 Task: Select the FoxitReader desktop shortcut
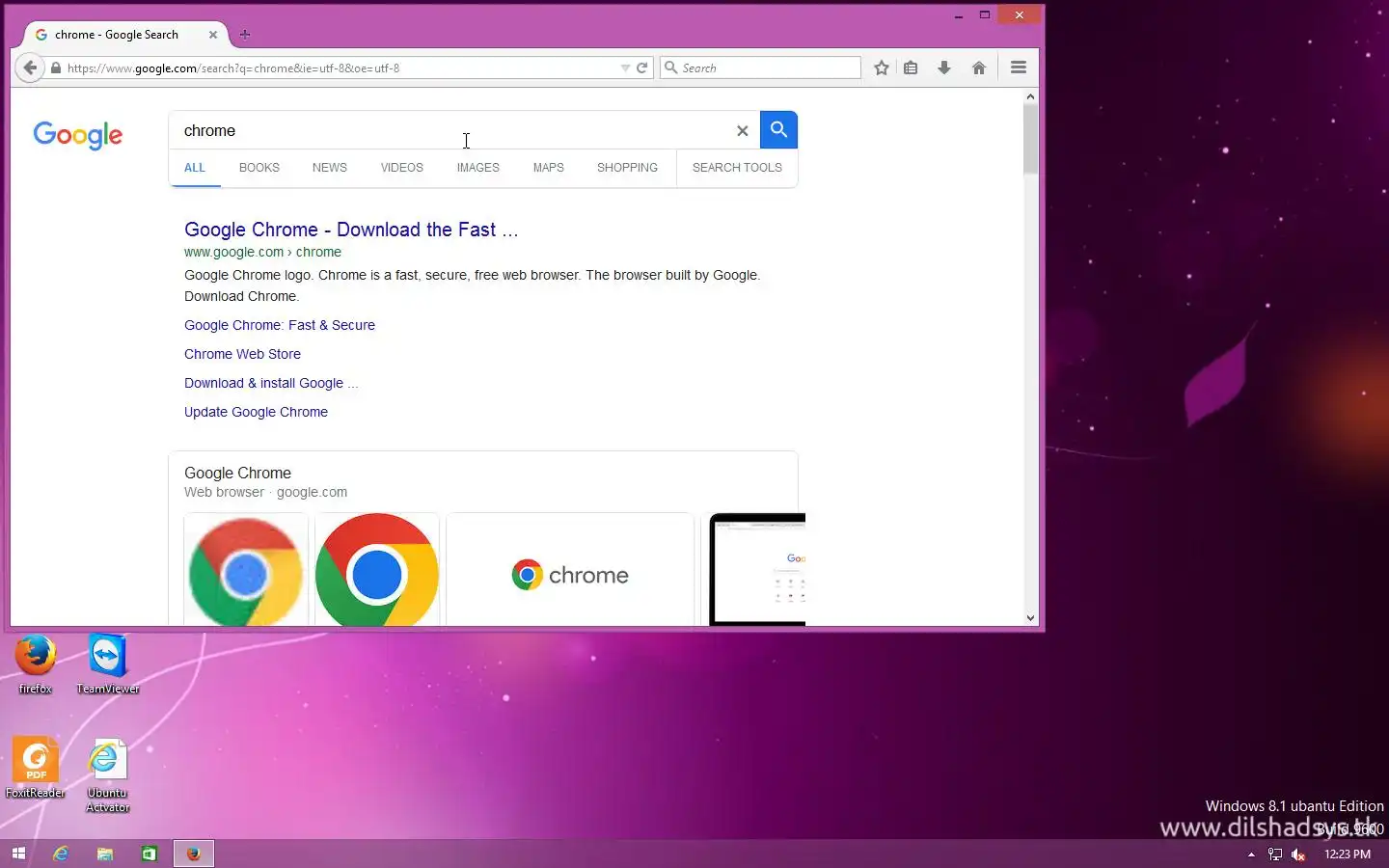(36, 768)
